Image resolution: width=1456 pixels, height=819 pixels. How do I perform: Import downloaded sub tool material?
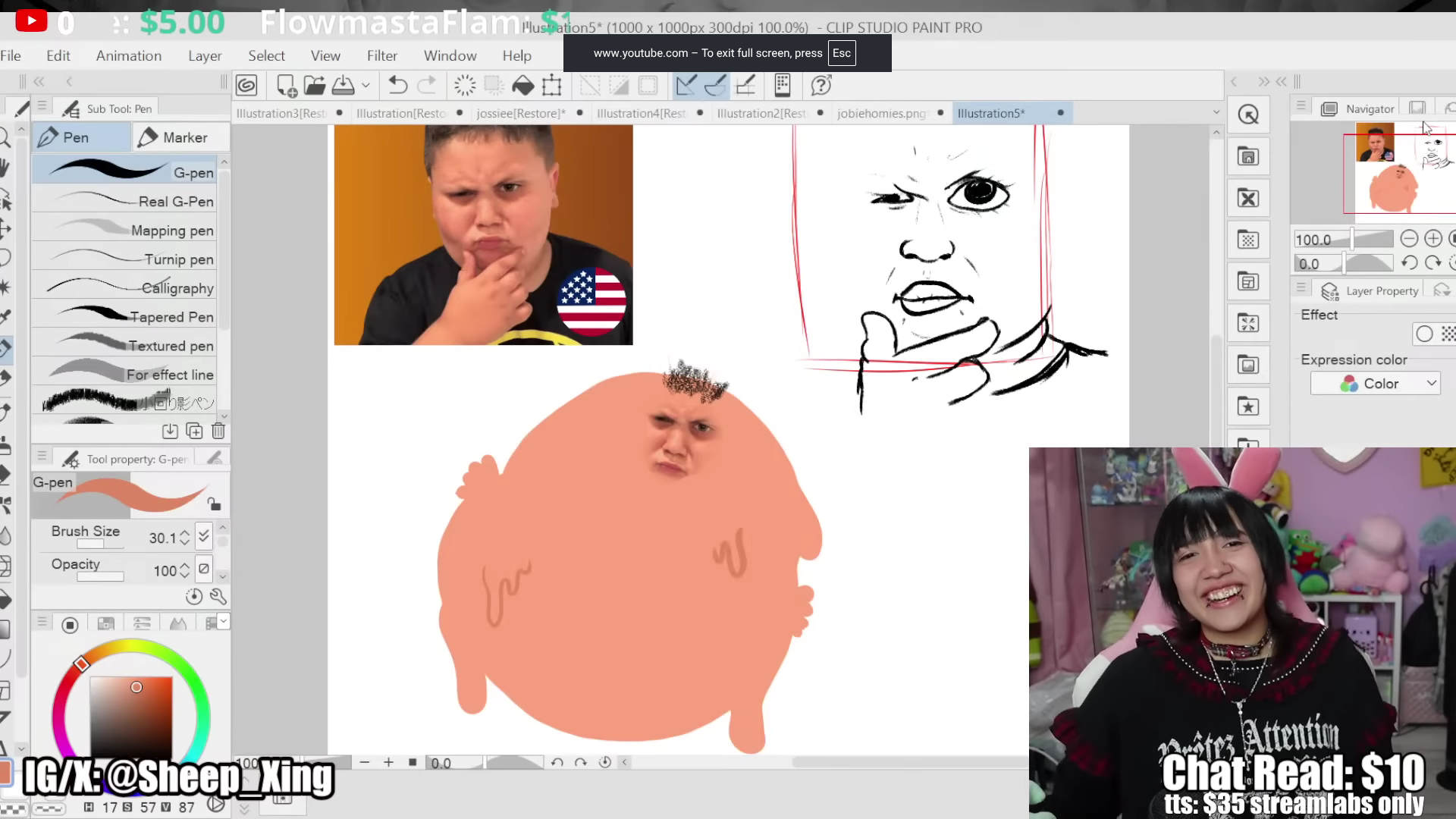tap(170, 431)
